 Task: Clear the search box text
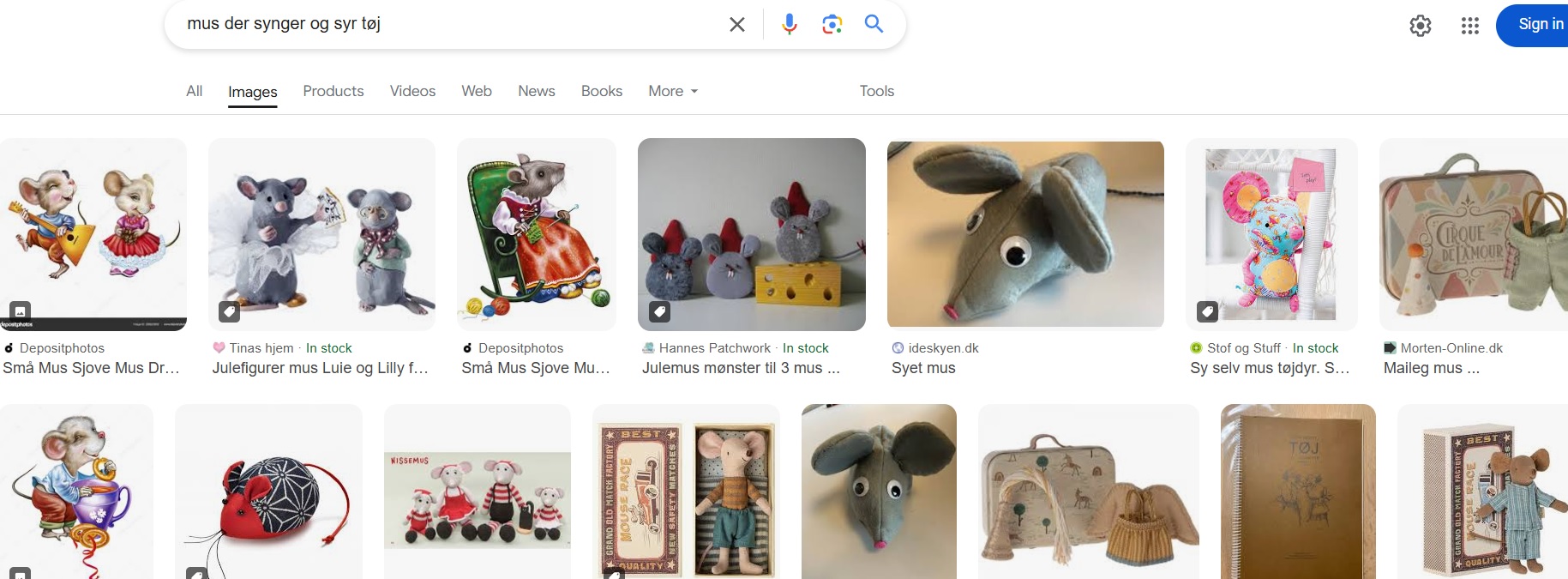pos(736,24)
